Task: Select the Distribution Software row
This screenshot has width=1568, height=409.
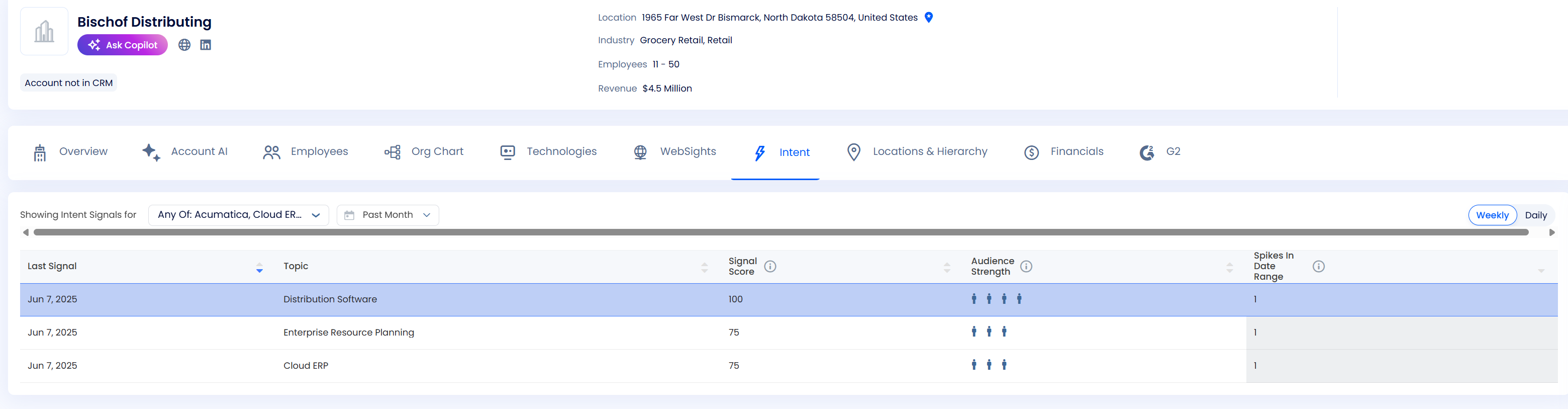Action: click(789, 300)
